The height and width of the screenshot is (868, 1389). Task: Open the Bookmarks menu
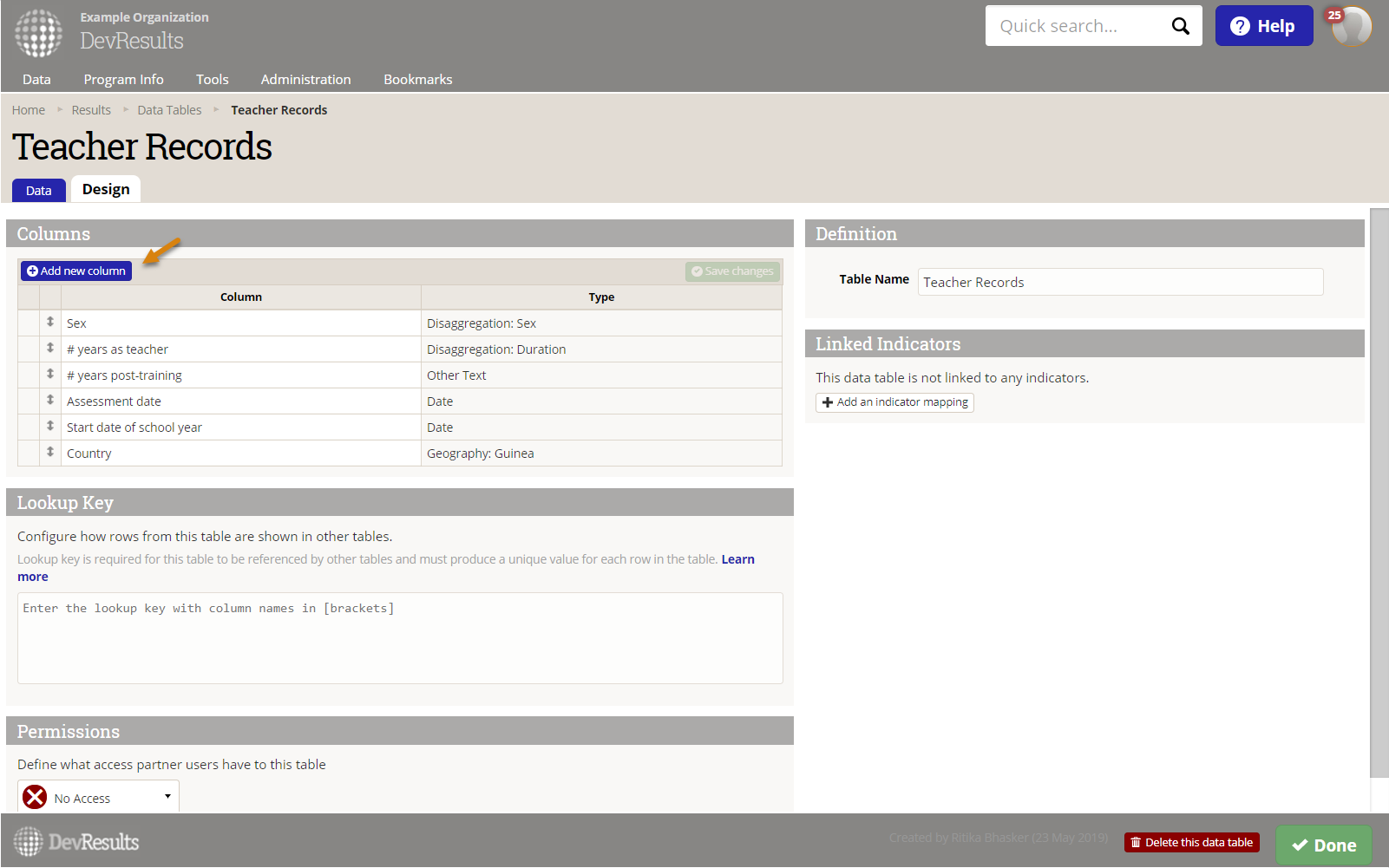click(418, 79)
